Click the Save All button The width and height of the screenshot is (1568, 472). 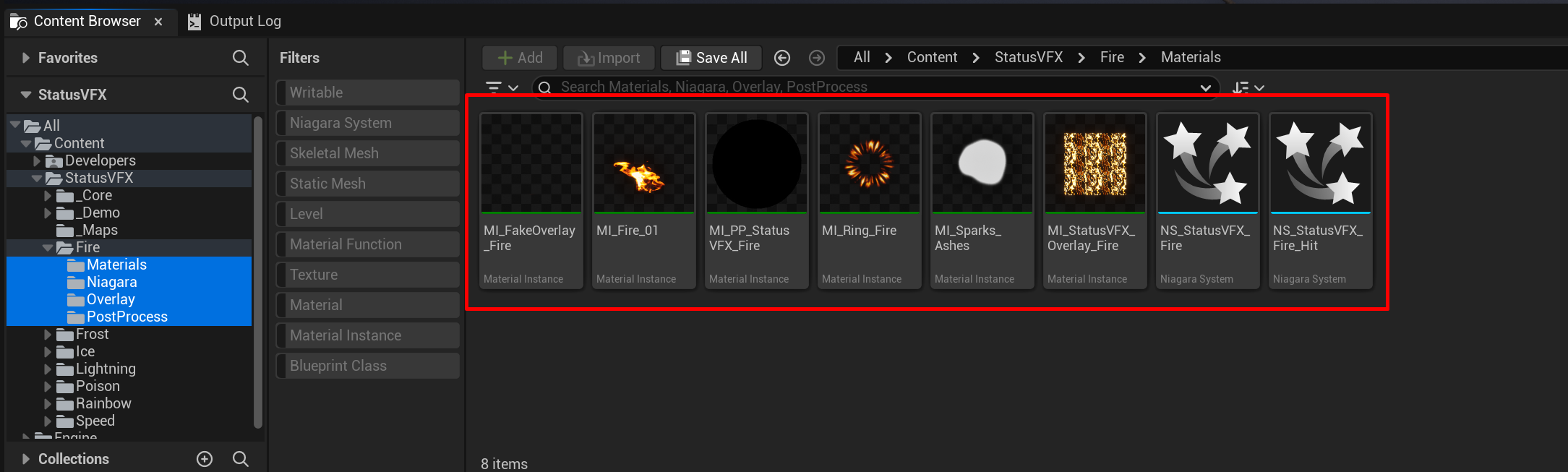click(x=711, y=58)
